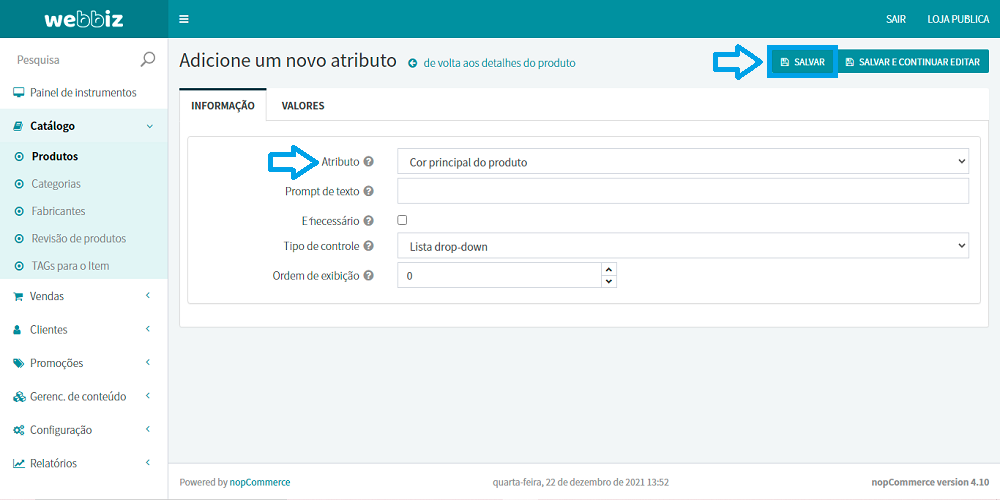This screenshot has height=500, width=1000.
Task: Click help icon beside Ordem de exibição
Action: point(369,276)
